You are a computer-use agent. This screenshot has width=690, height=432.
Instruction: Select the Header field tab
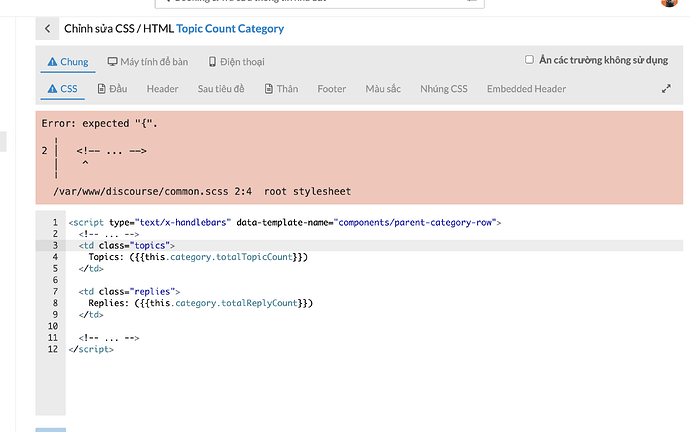(162, 89)
